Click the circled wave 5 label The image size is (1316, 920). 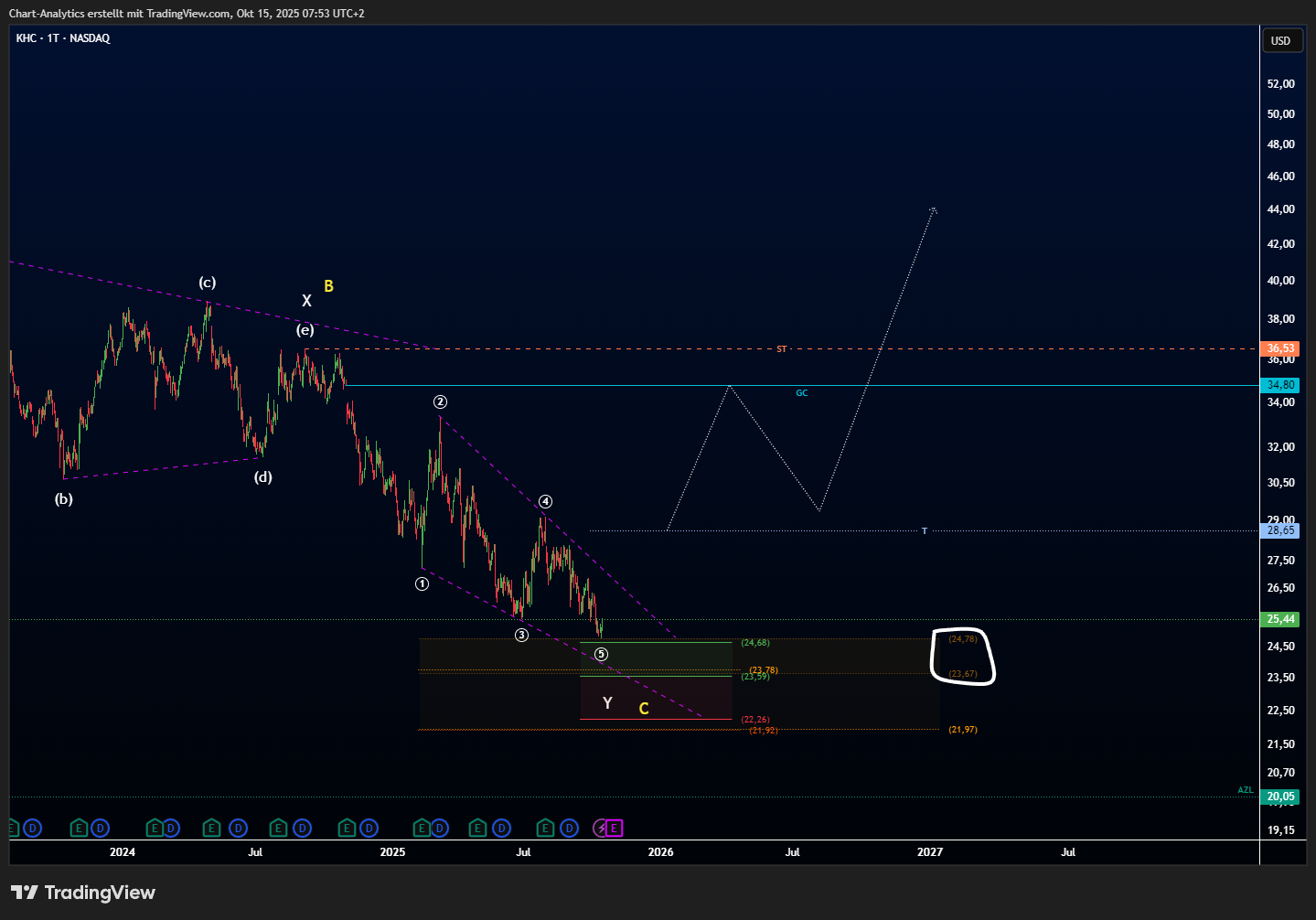click(601, 655)
